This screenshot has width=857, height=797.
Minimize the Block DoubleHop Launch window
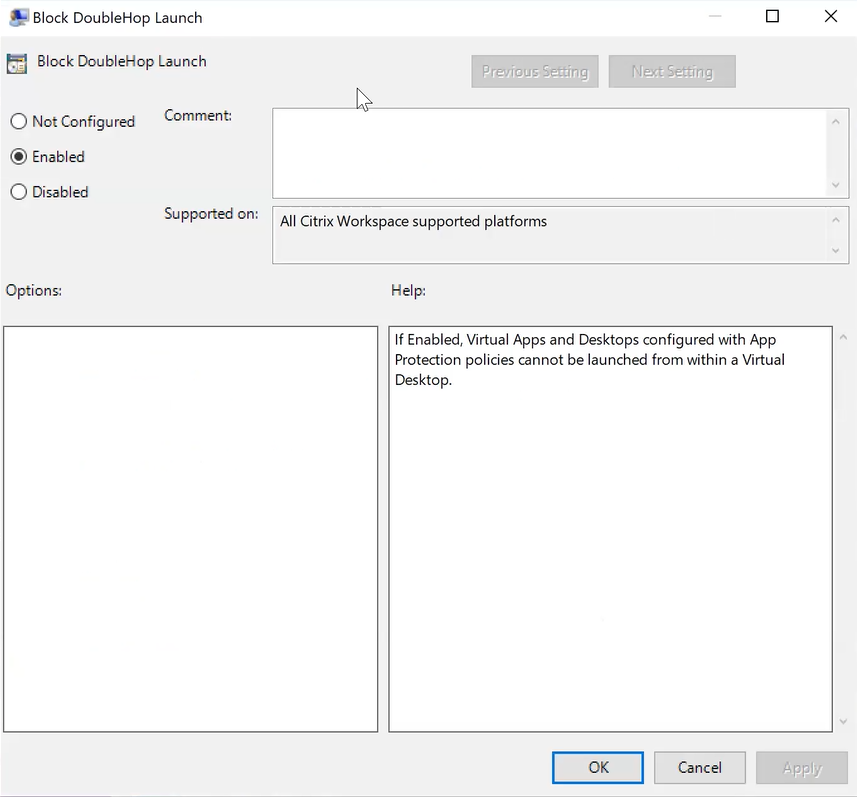coord(714,17)
